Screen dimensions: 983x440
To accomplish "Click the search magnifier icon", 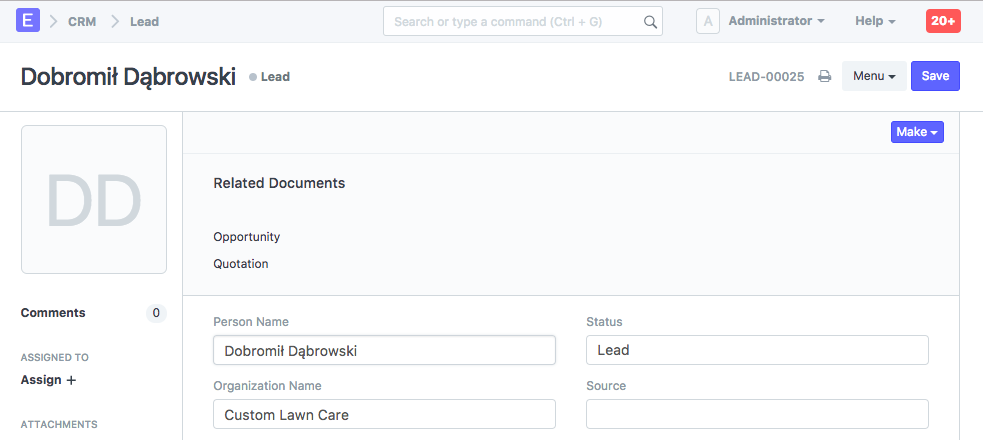I will tap(650, 21).
